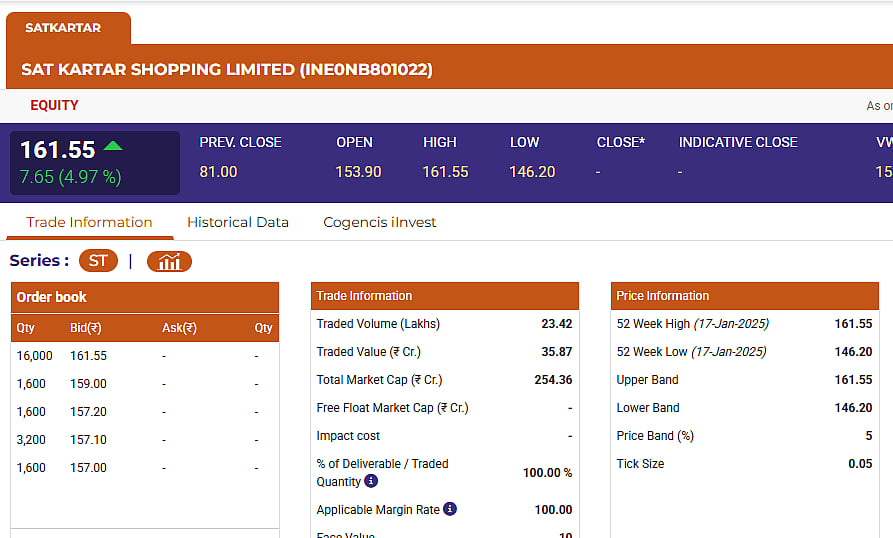The height and width of the screenshot is (538, 893).
Task: Select the 161.55 bid in the order book
Action: click(x=88, y=356)
